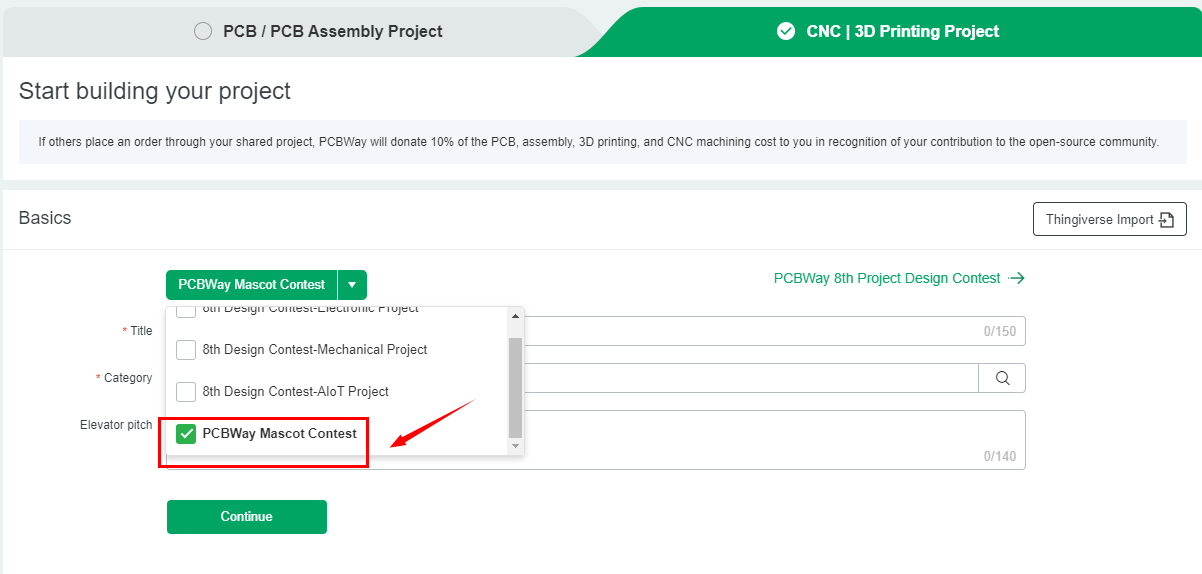The image size is (1202, 574).
Task: Click the PCBWay Mascot Contest dropdown button
Action: (252, 285)
